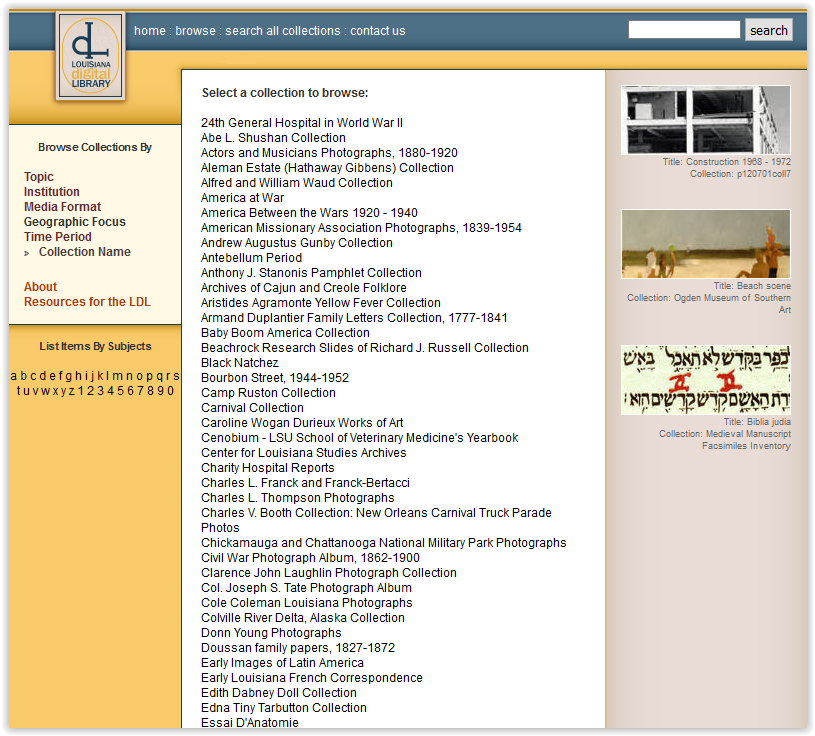Browse collections by Geographic Focus
Screen dimensions: 815x736
(75, 222)
